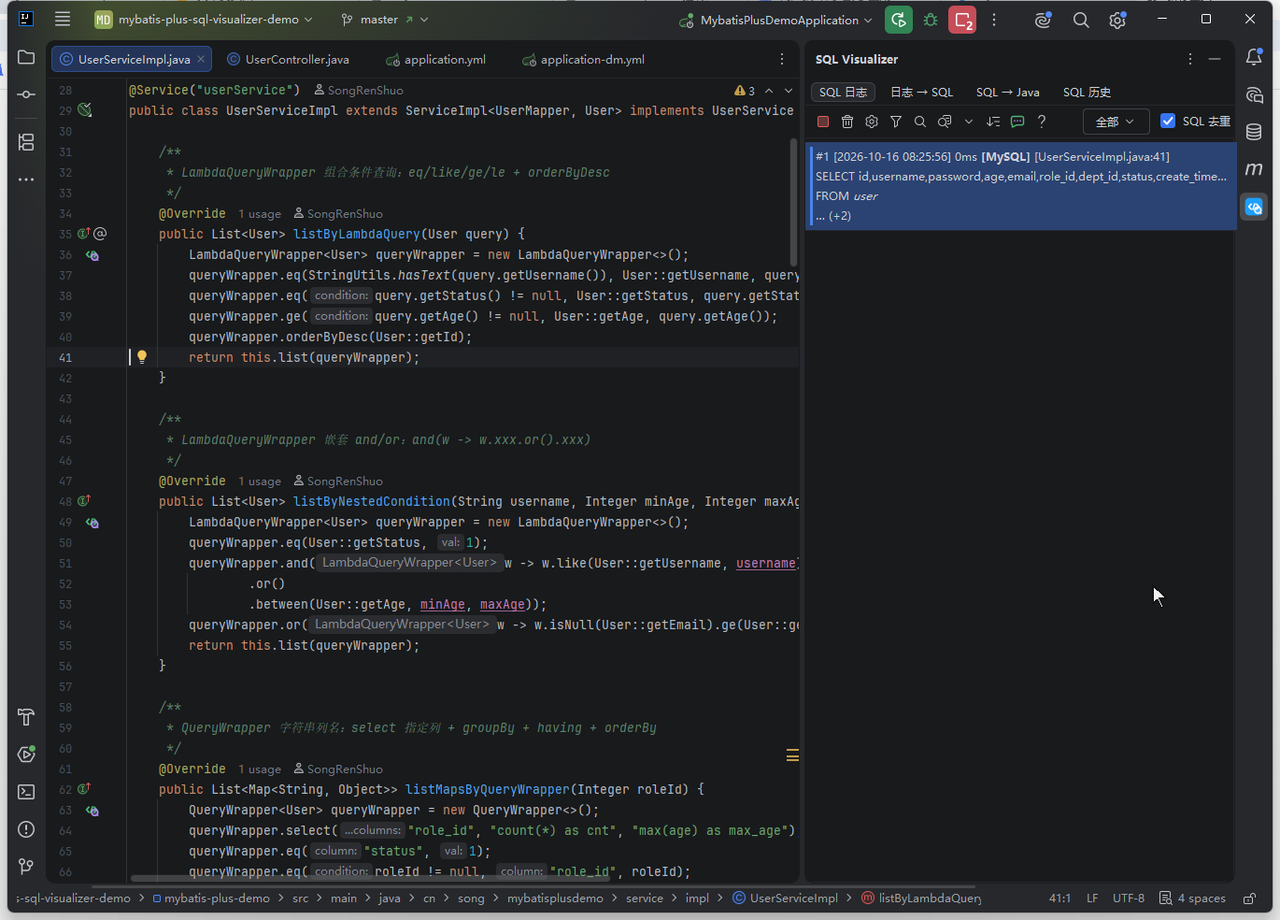Open the main hamburger menu
This screenshot has height=920, width=1280.
click(x=63, y=20)
